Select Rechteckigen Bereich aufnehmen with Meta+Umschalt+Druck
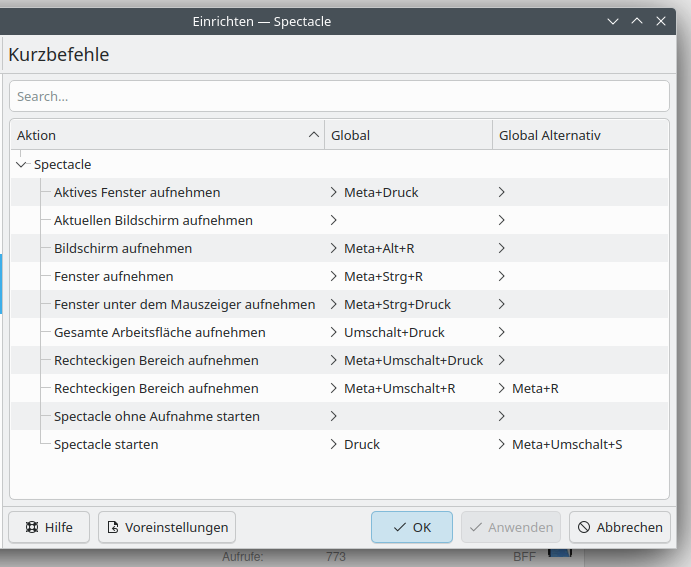Image resolution: width=691 pixels, height=567 pixels. tap(156, 360)
